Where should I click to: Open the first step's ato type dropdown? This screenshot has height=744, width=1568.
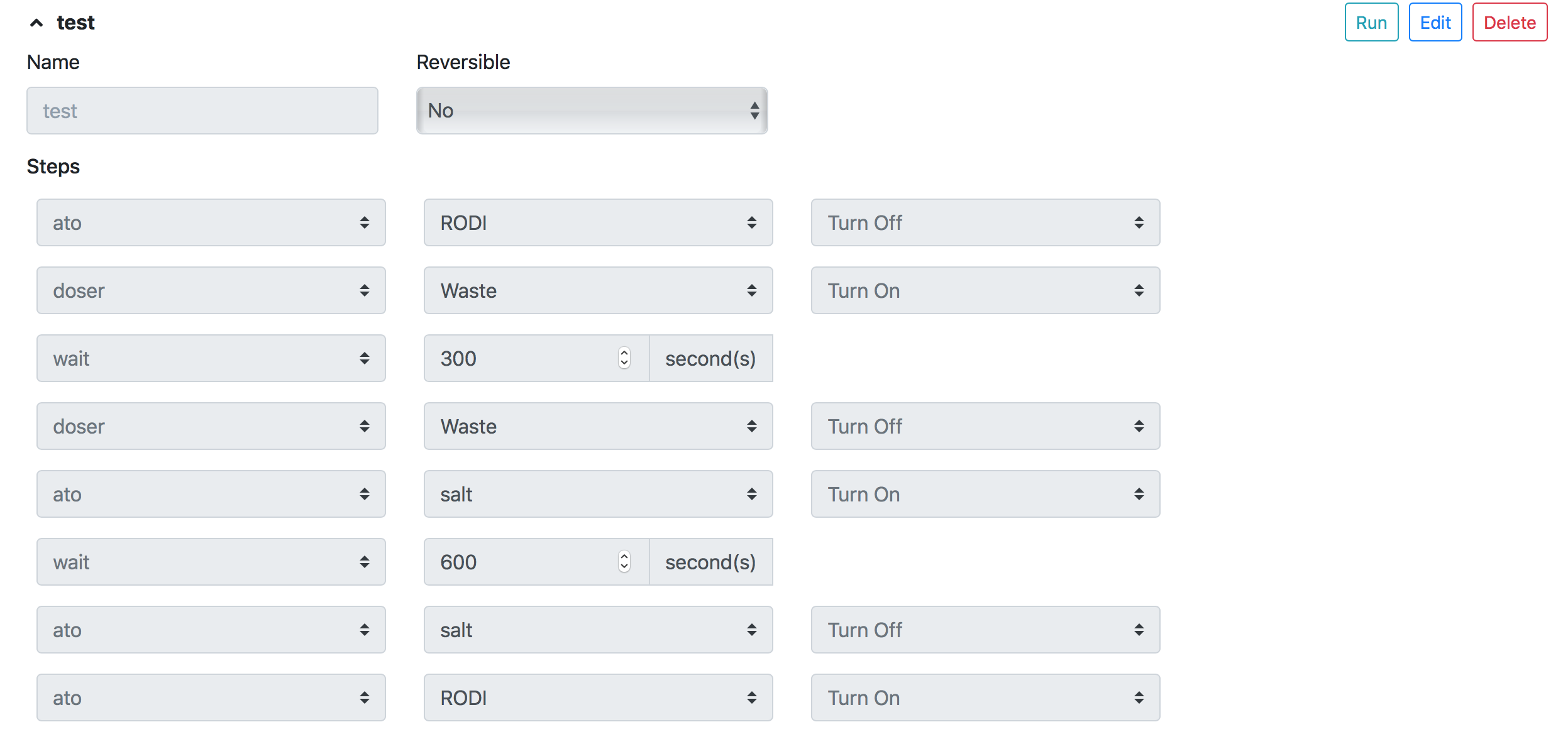coord(211,222)
